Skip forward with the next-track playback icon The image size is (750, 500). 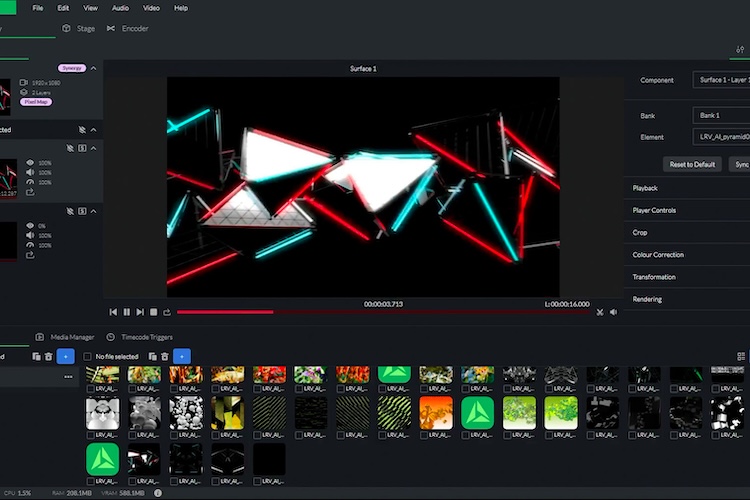[140, 312]
